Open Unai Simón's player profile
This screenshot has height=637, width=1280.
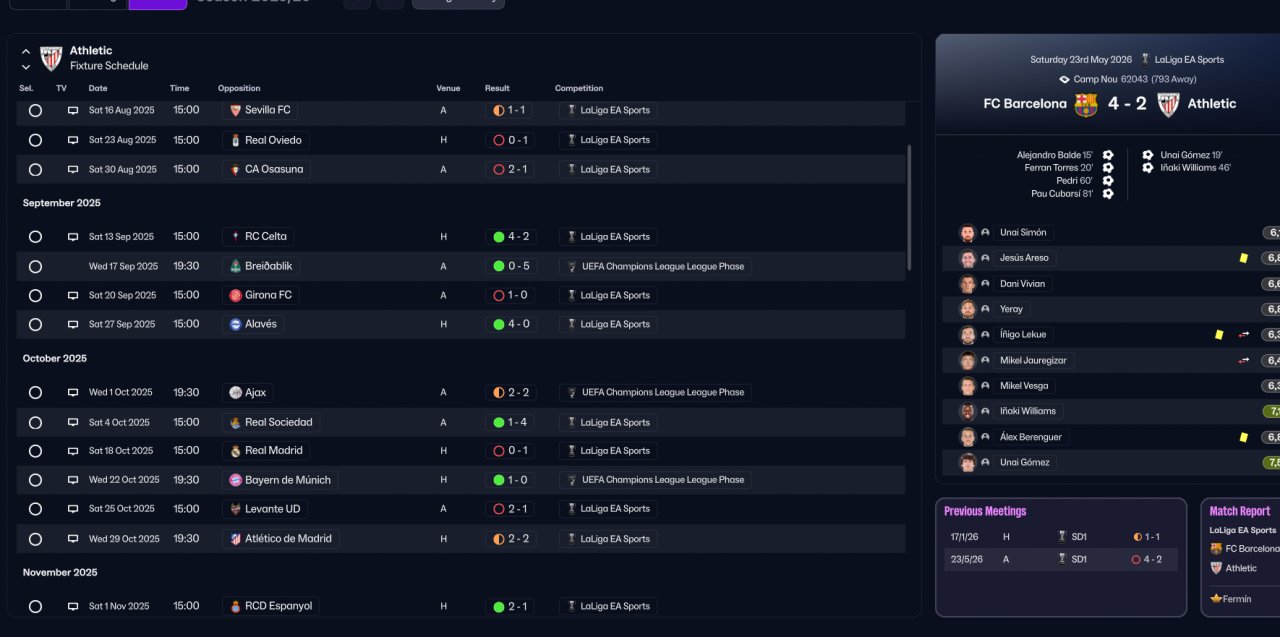(1023, 232)
